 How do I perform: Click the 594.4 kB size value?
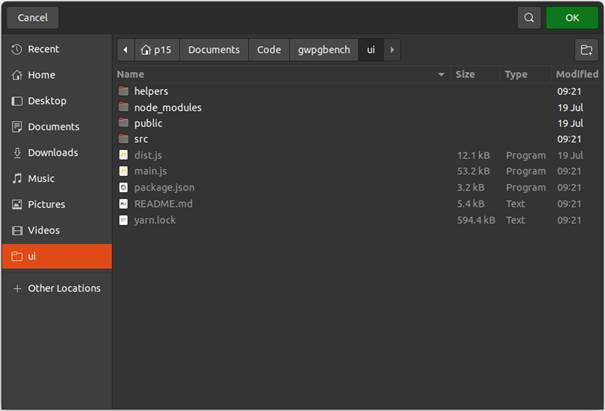[x=476, y=220]
